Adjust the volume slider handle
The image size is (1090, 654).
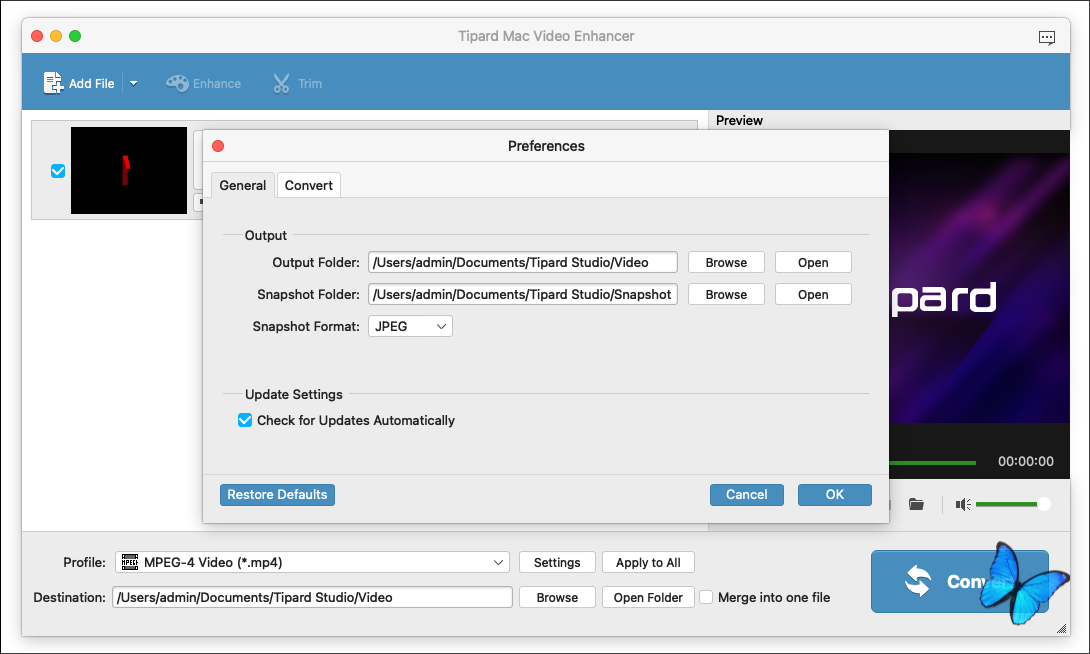point(1043,504)
